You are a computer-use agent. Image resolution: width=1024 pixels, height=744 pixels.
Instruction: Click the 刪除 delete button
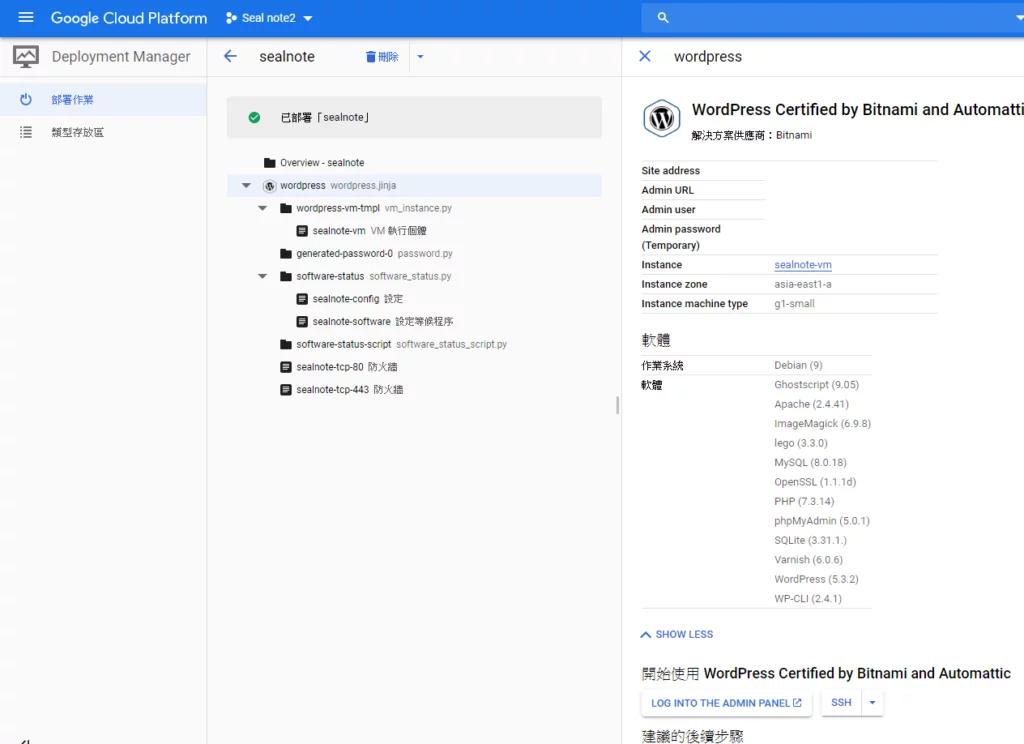pyautogui.click(x=382, y=57)
